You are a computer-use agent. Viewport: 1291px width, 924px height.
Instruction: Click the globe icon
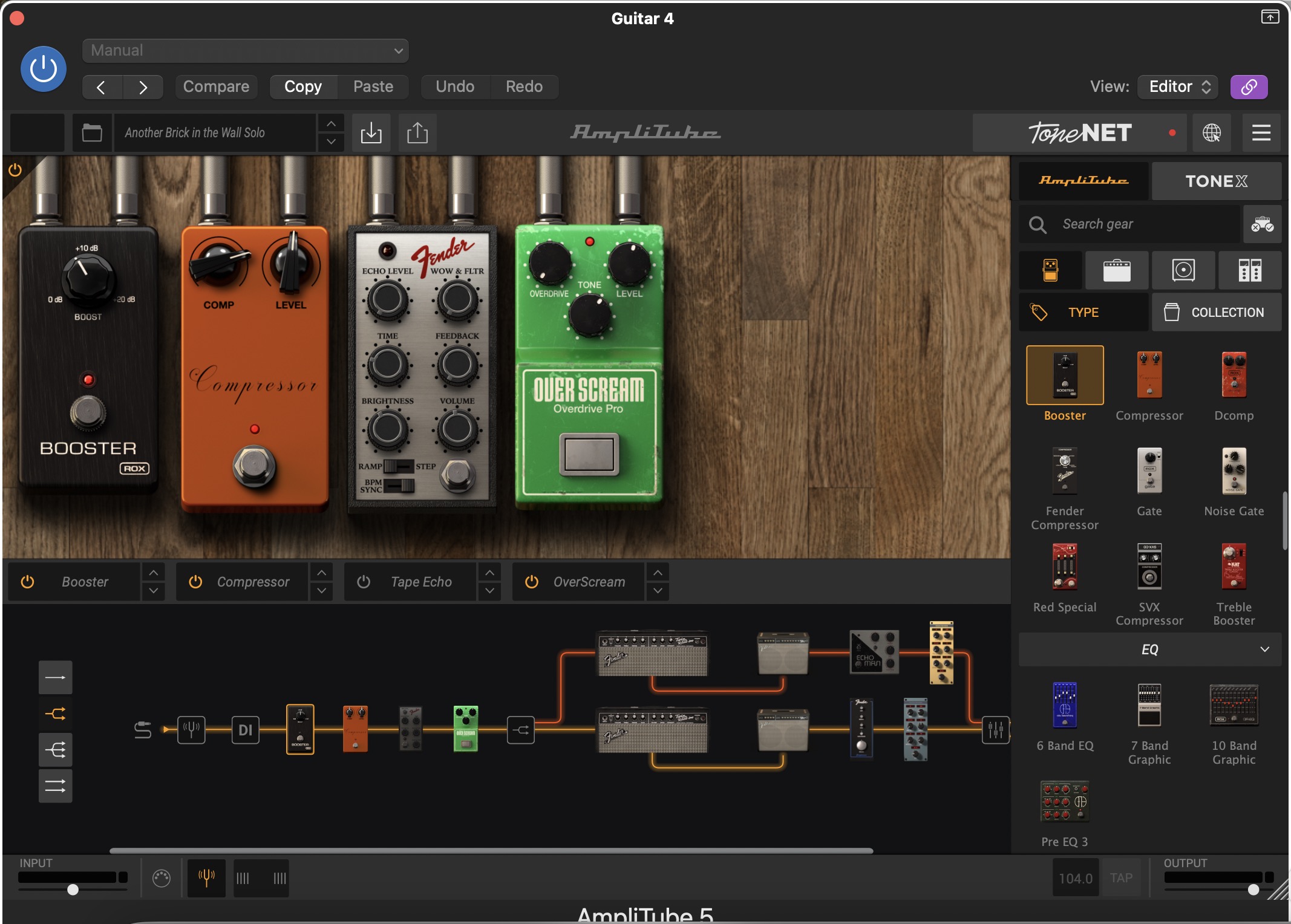coord(1211,132)
